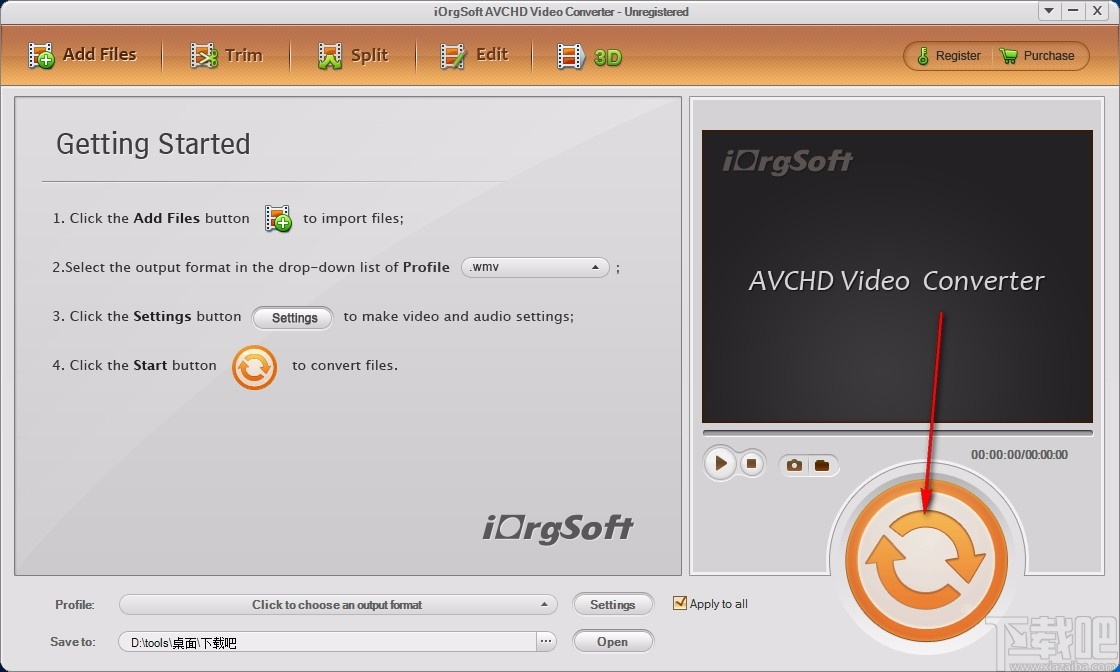Viewport: 1120px width, 672px height.
Task: Browse save location with the ellipsis button
Action: coord(545,641)
